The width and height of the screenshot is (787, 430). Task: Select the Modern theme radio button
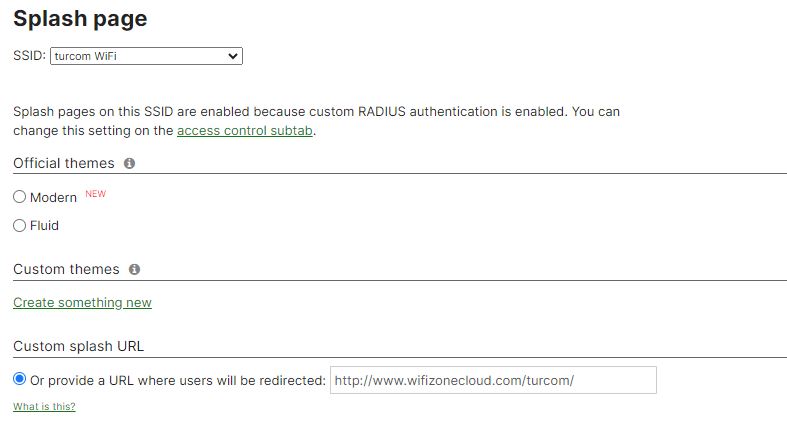point(19,197)
